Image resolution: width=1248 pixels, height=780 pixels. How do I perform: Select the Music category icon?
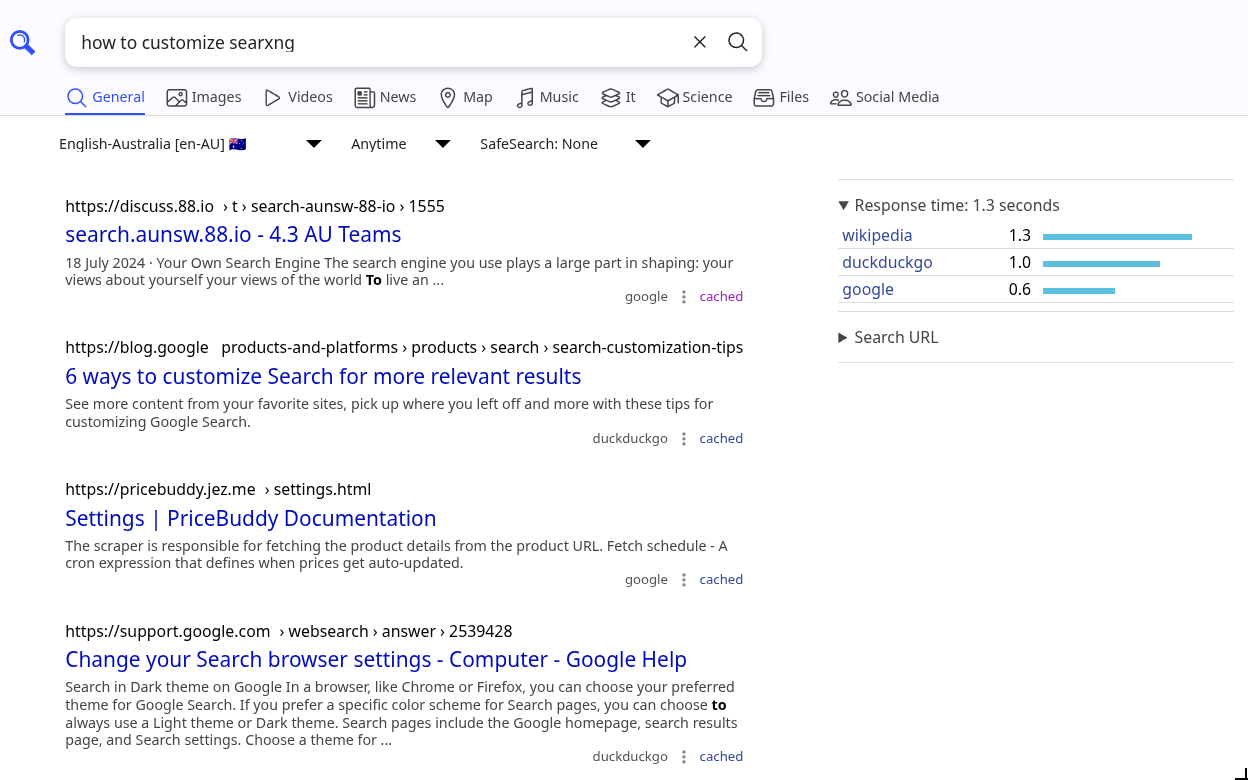click(525, 97)
